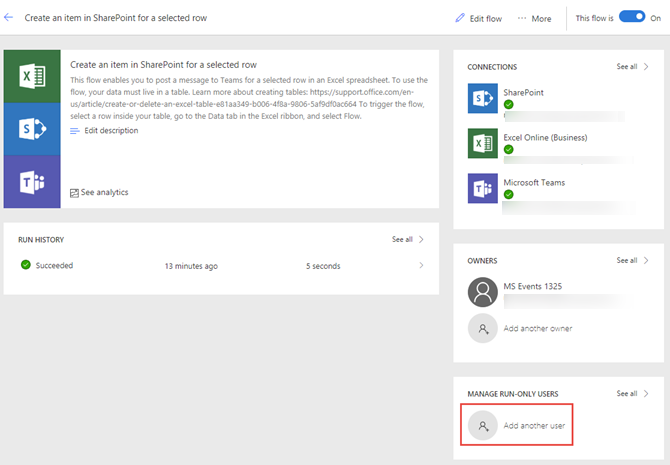Click the Add another user icon
This screenshot has height=465, width=670.
pyautogui.click(x=483, y=426)
